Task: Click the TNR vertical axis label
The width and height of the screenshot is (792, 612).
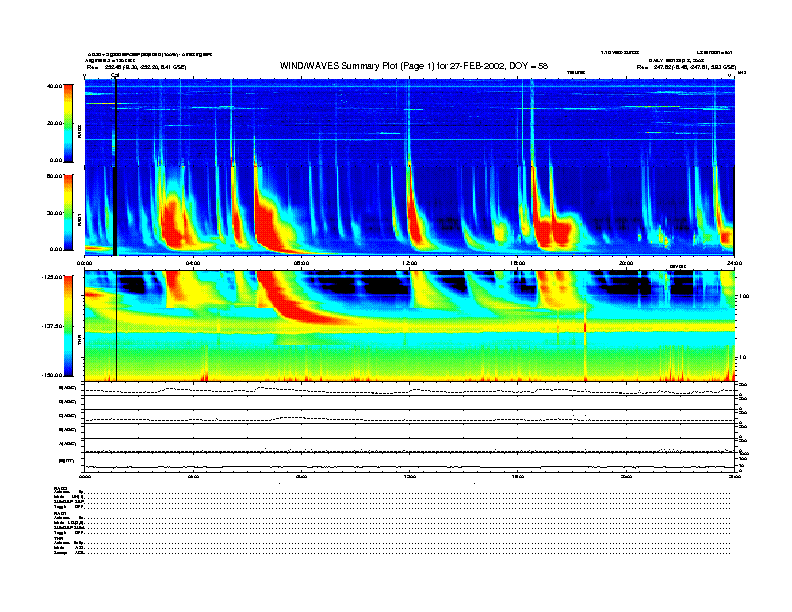Action: [x=79, y=341]
